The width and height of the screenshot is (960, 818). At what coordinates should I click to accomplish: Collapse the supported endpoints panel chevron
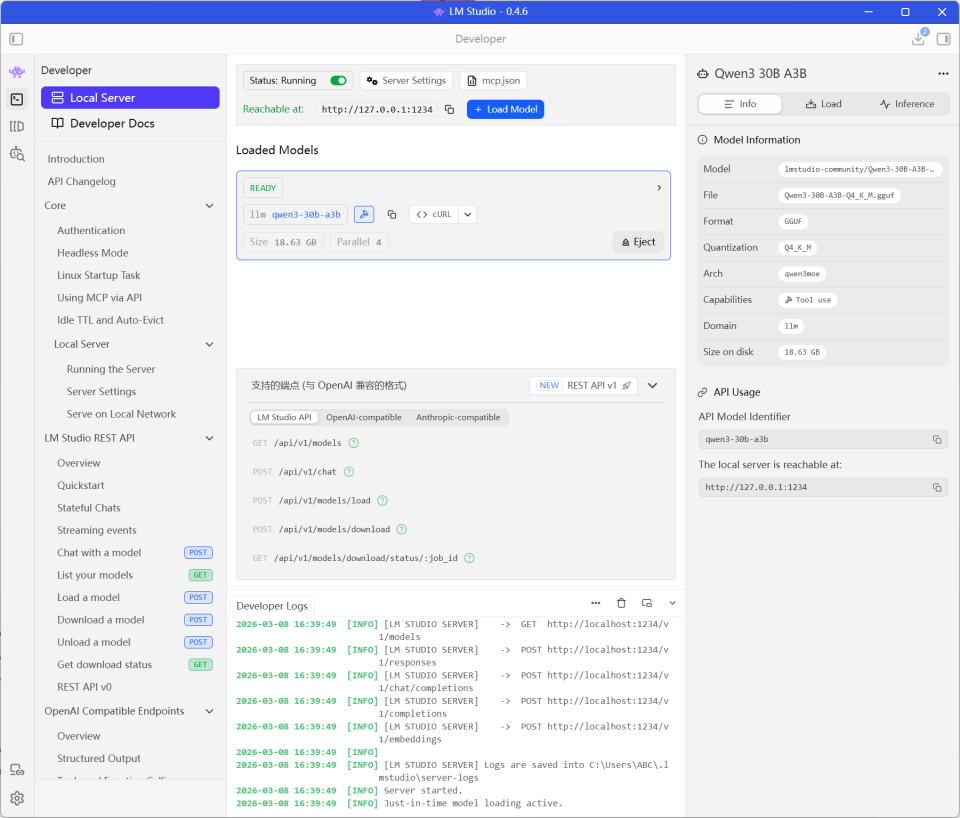(x=653, y=385)
